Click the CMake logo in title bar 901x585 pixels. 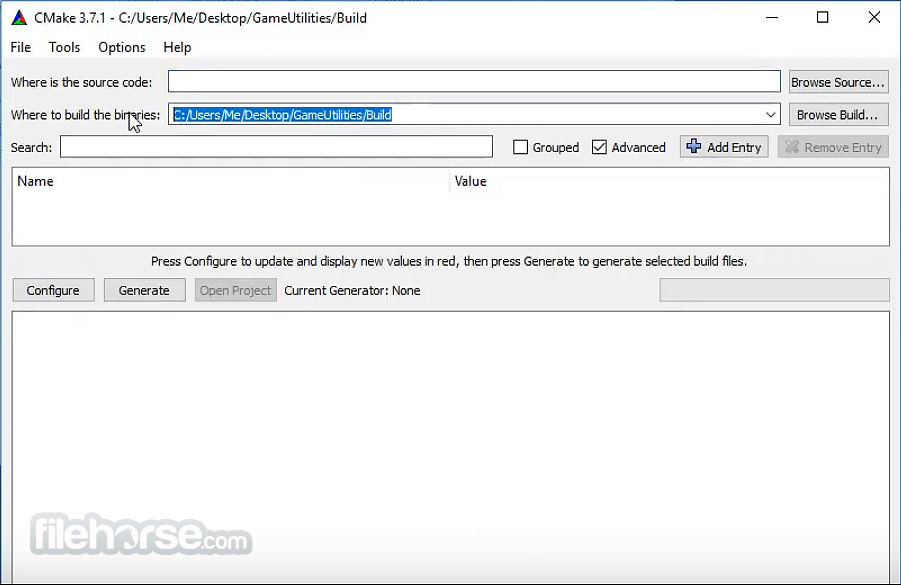(x=19, y=18)
